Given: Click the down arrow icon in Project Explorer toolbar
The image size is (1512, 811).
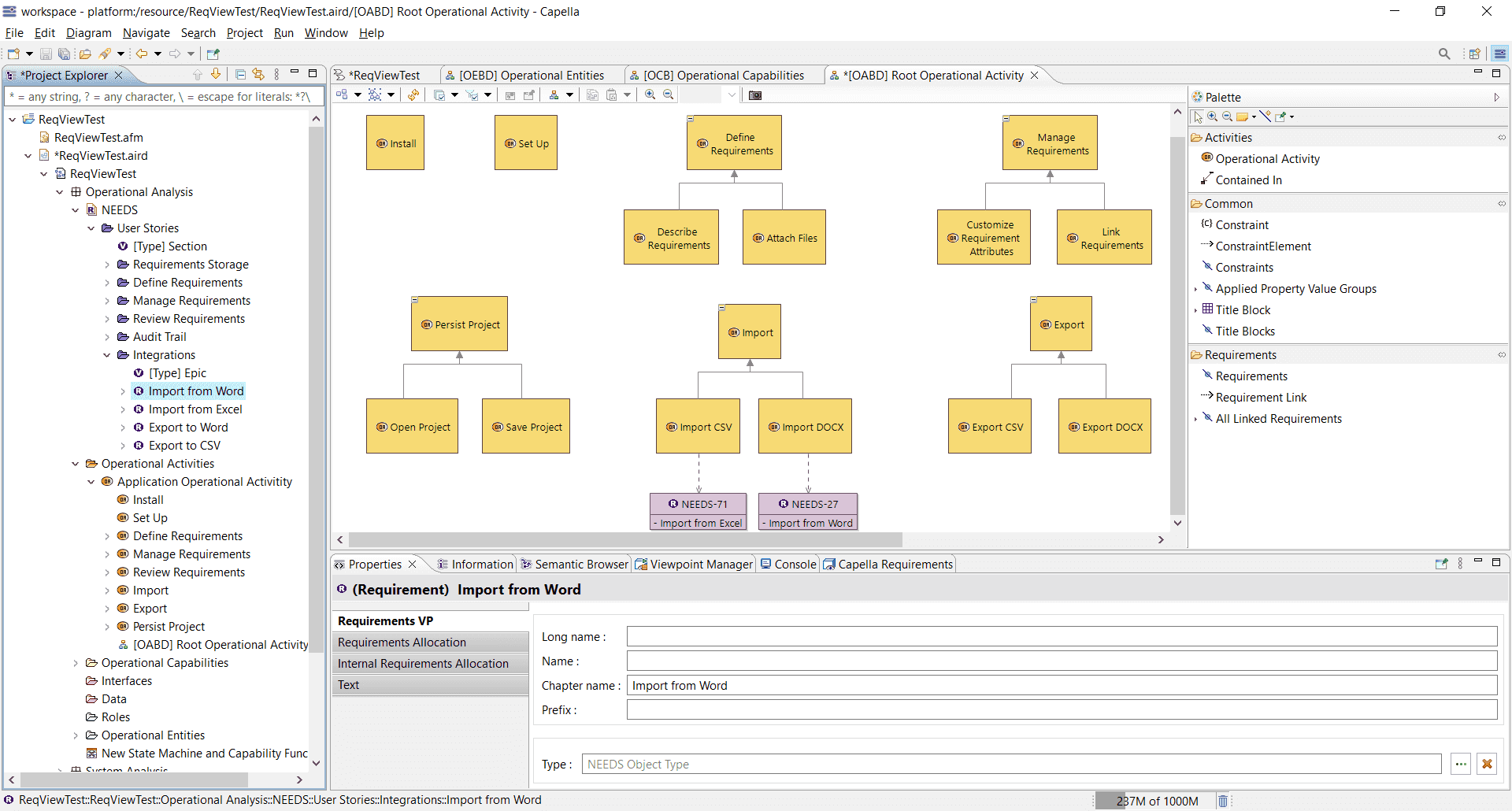Looking at the screenshot, I should [215, 74].
